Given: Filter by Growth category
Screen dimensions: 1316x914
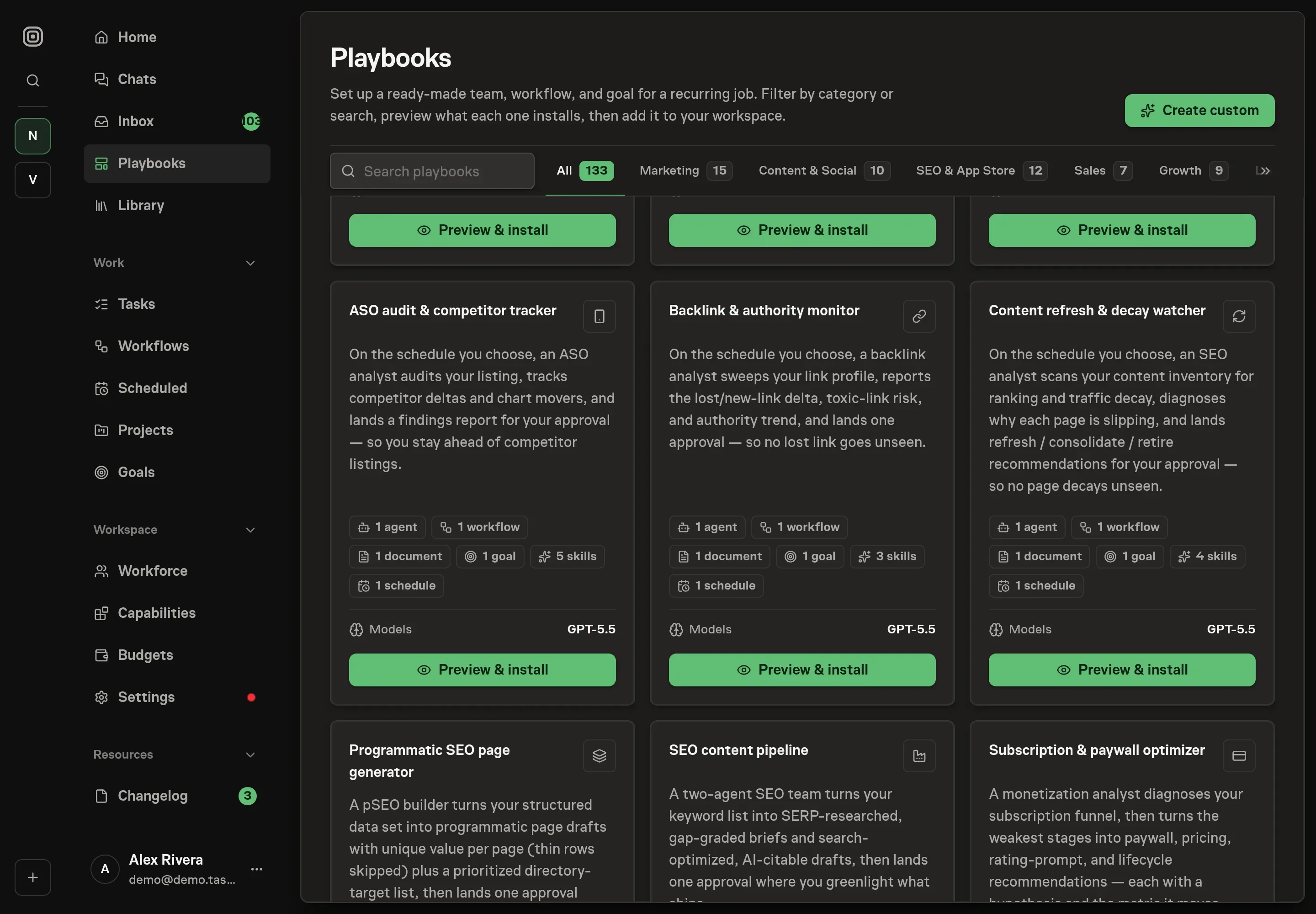Looking at the screenshot, I should pos(1194,170).
